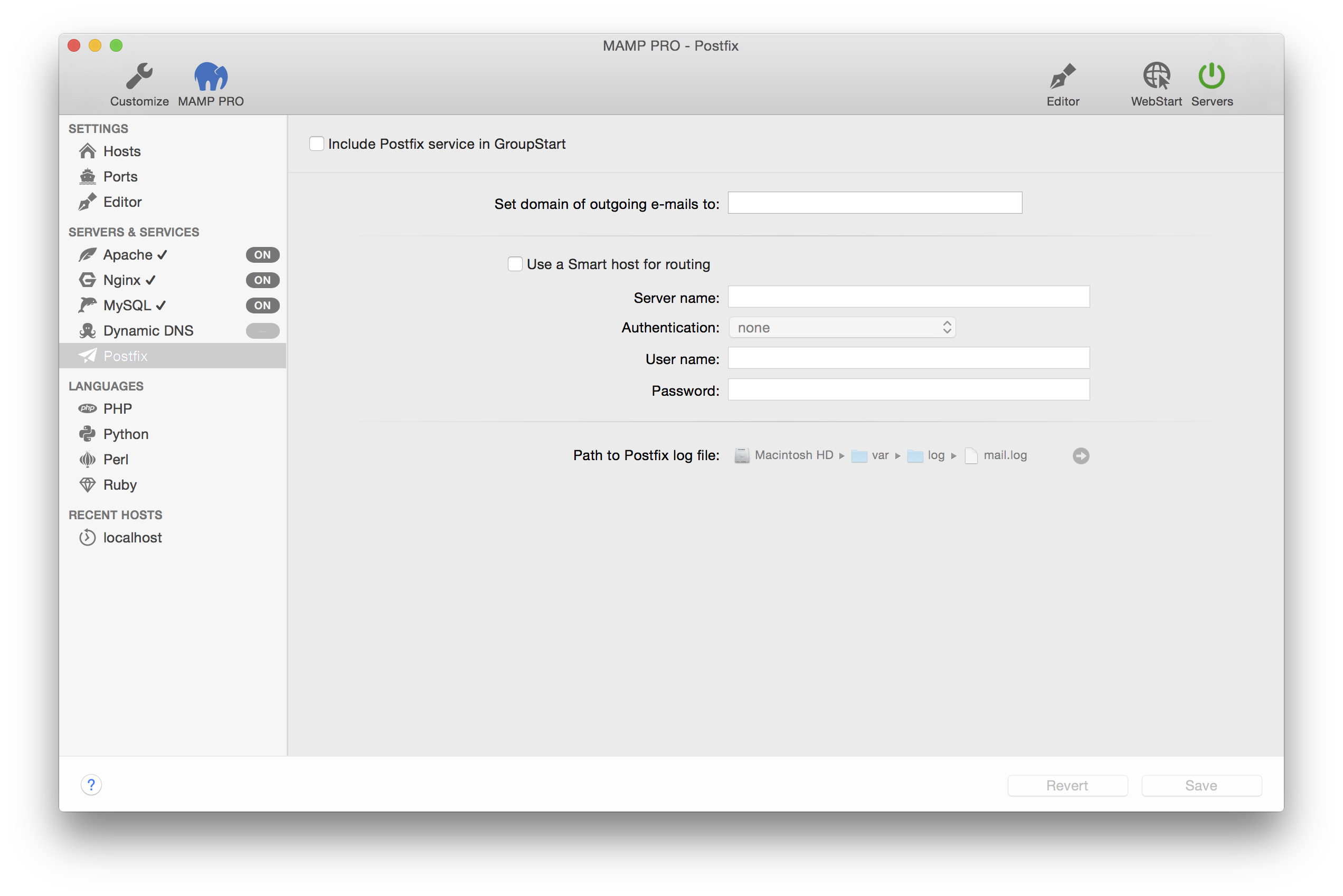Image resolution: width=1343 pixels, height=896 pixels.
Task: Toggle the MySQL ON switch
Action: (262, 305)
